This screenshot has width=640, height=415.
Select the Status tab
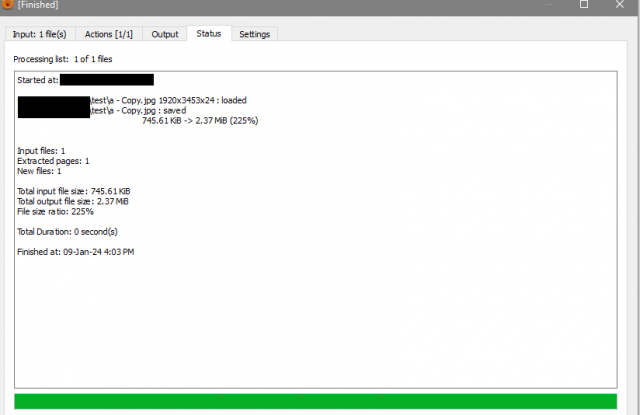click(x=209, y=33)
